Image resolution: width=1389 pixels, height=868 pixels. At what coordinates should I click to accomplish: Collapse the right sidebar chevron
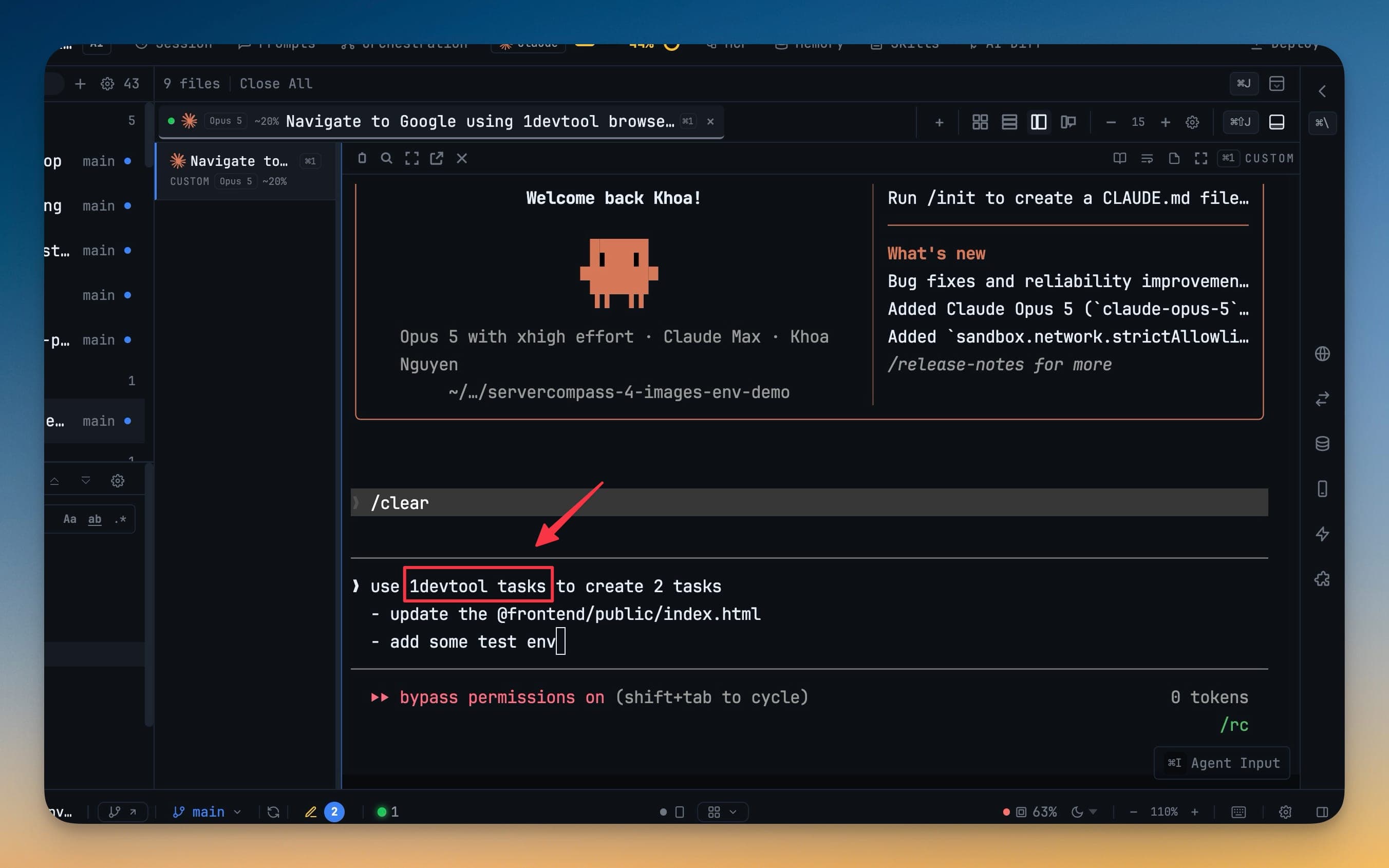coord(1322,91)
